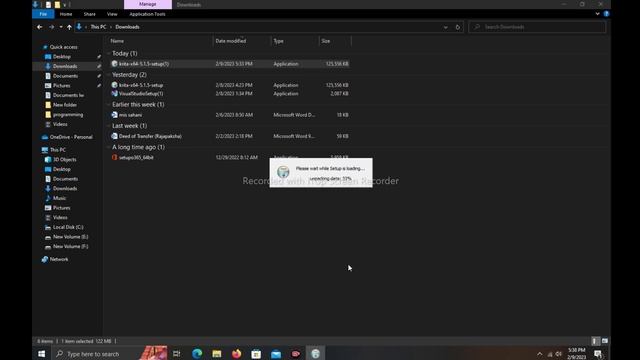Open Quick access in navigation pane

tap(63, 47)
